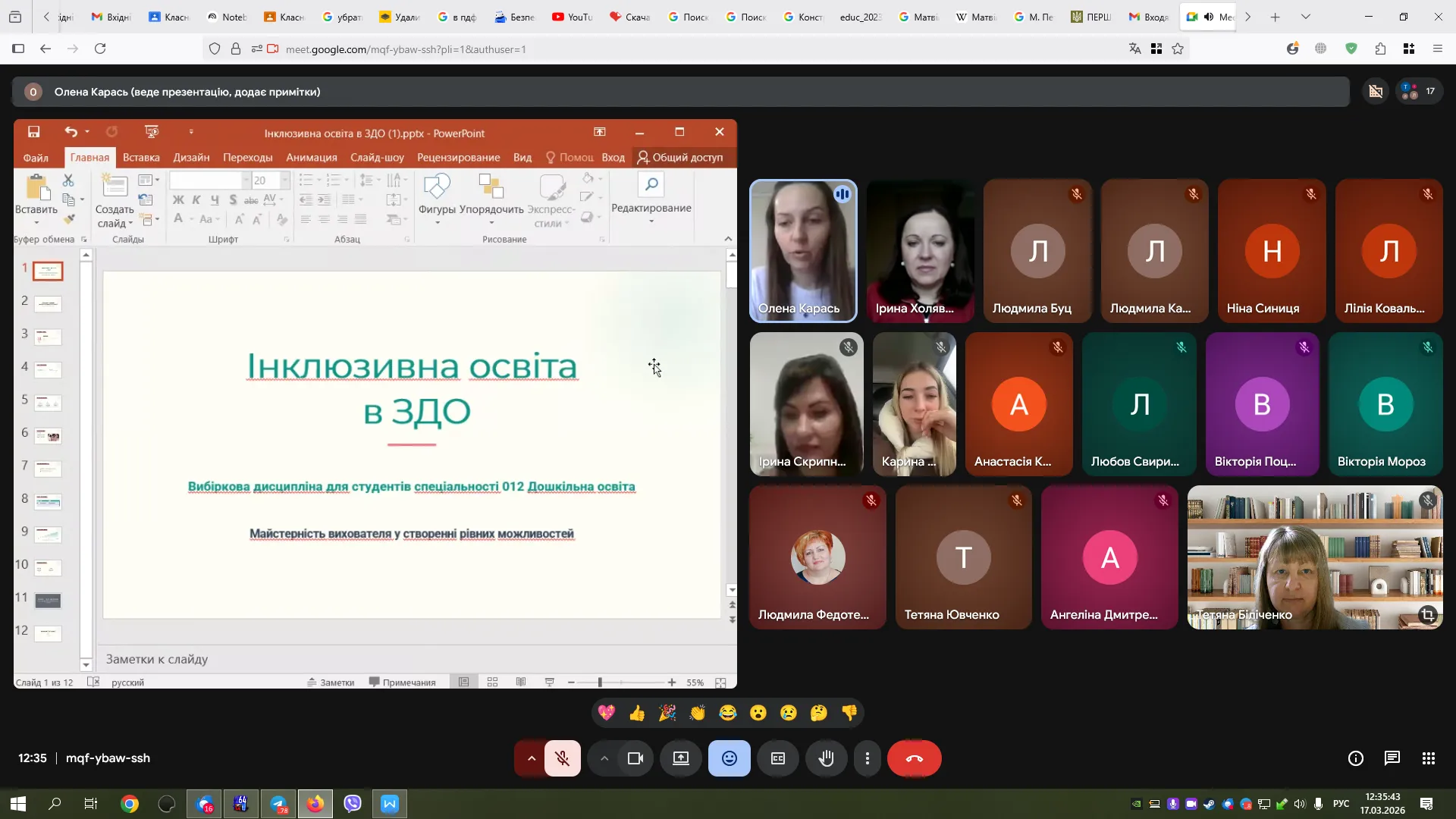Hide the emoji reactions bar
The width and height of the screenshot is (1456, 819).
click(x=729, y=758)
